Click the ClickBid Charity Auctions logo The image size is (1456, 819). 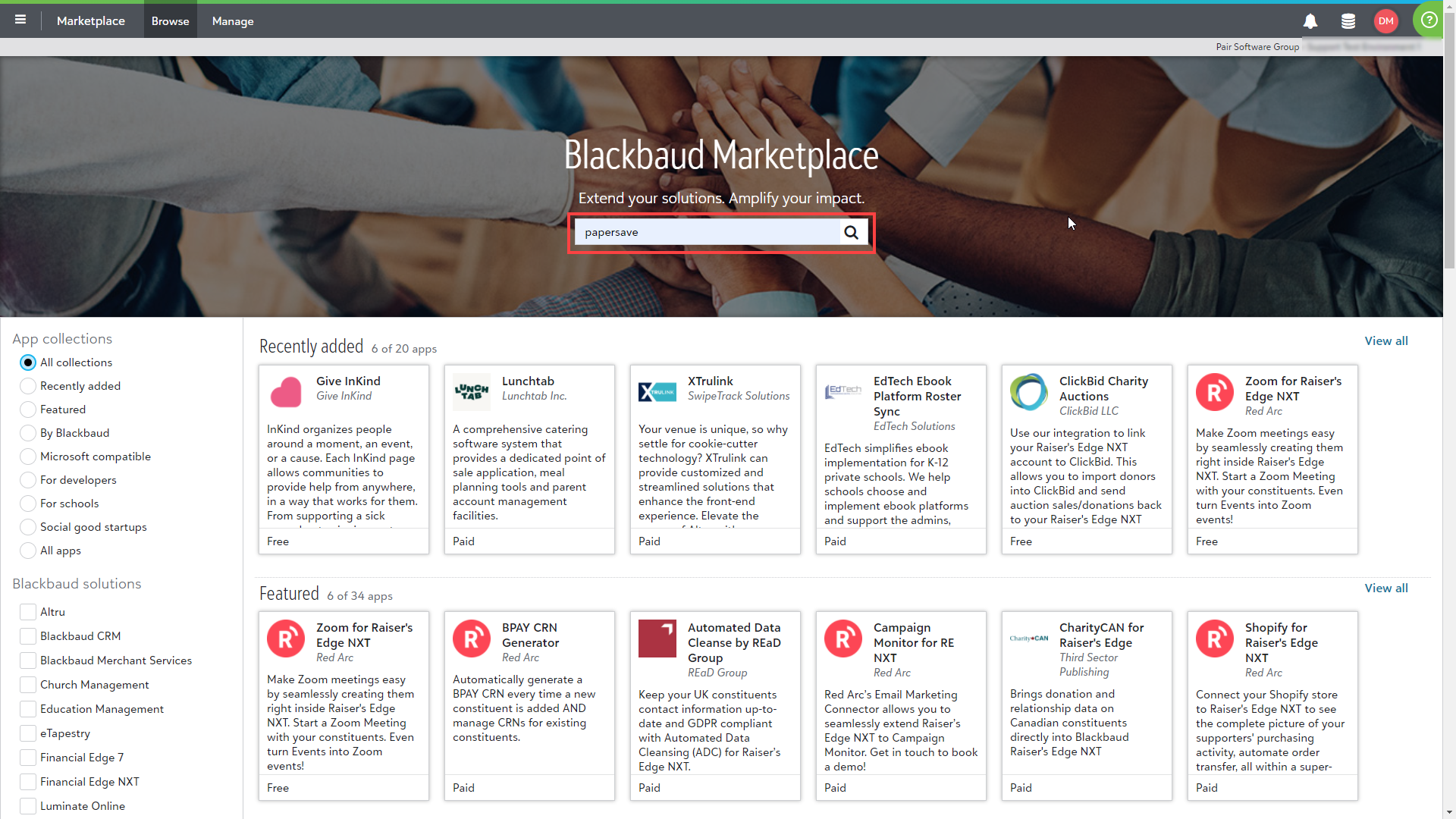coord(1029,392)
